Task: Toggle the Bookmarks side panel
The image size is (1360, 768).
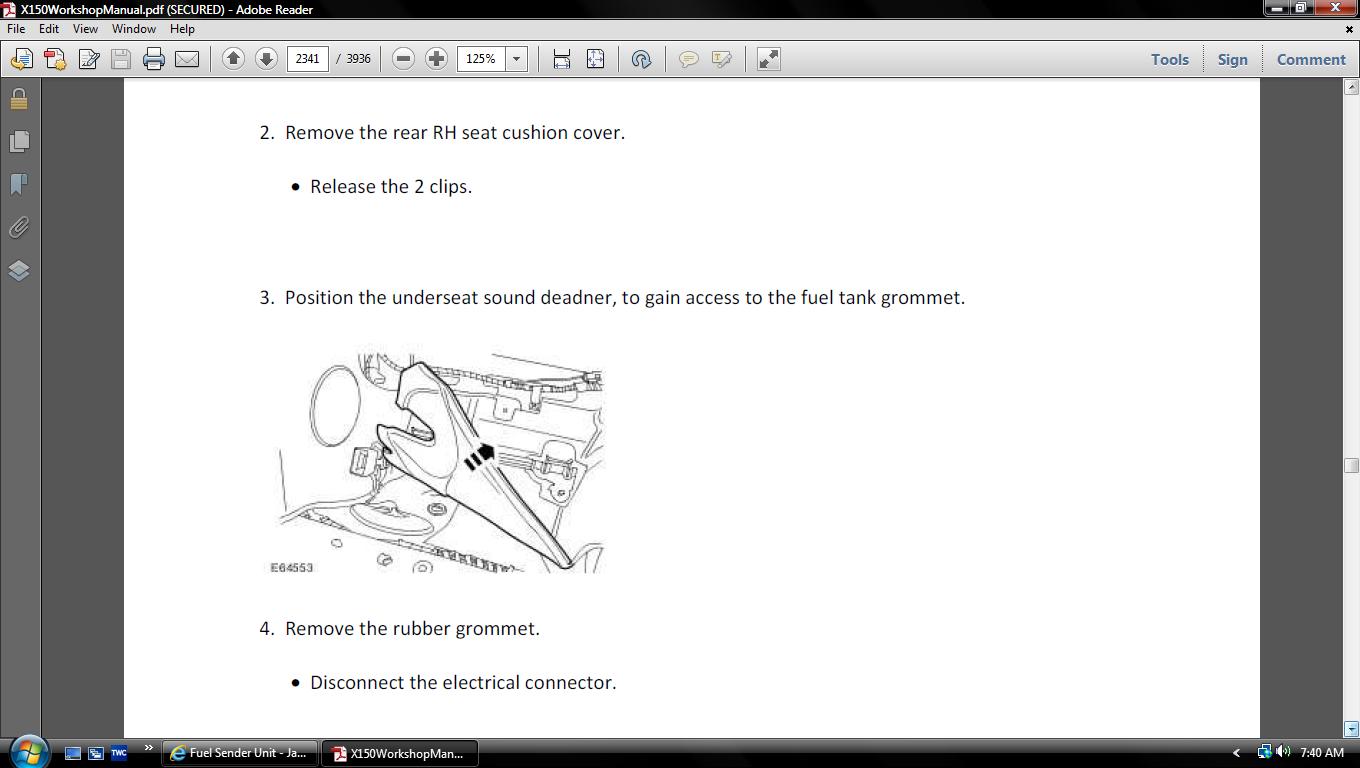Action: point(19,184)
